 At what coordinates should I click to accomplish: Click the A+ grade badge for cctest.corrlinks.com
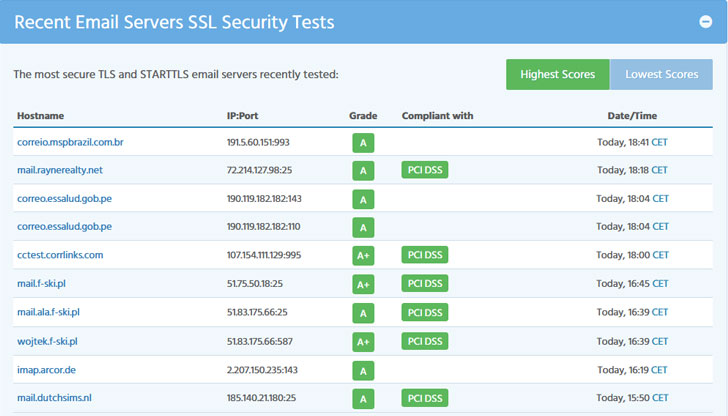tap(363, 256)
